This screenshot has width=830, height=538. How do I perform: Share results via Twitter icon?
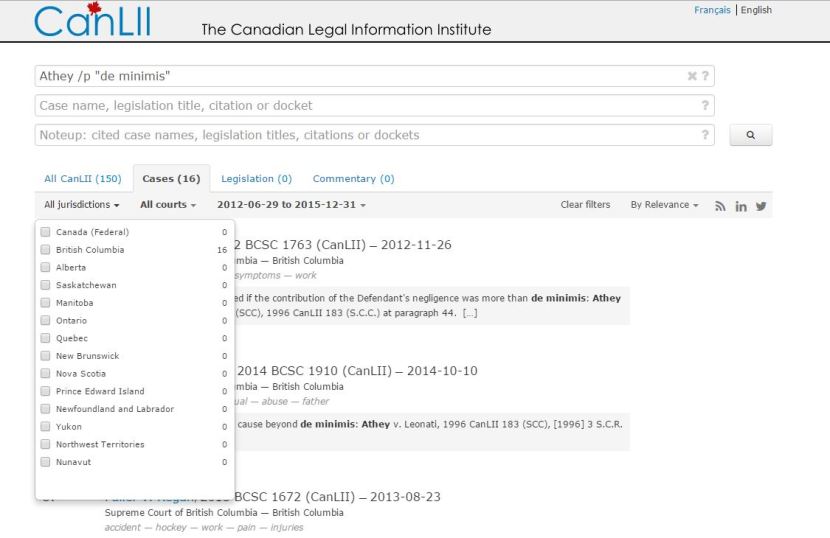pos(761,206)
